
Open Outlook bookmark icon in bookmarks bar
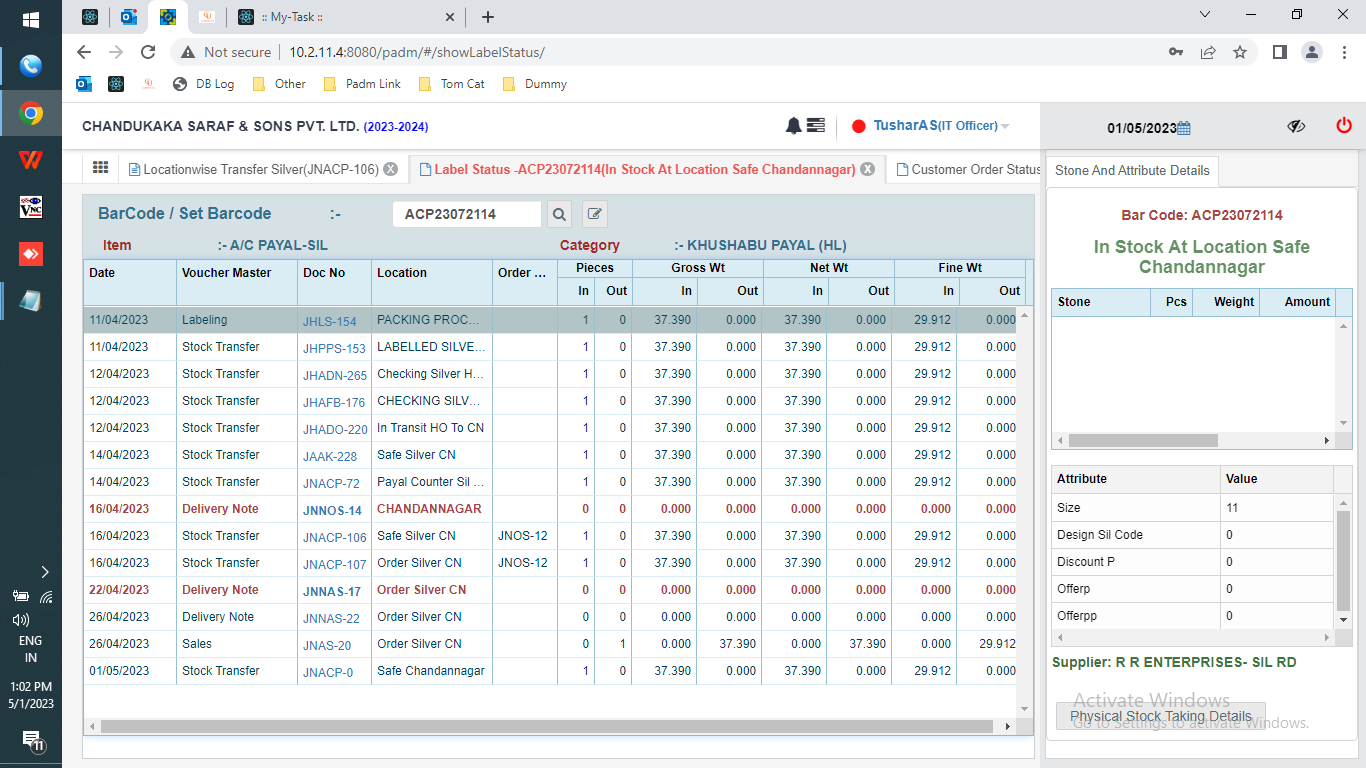[x=84, y=84]
